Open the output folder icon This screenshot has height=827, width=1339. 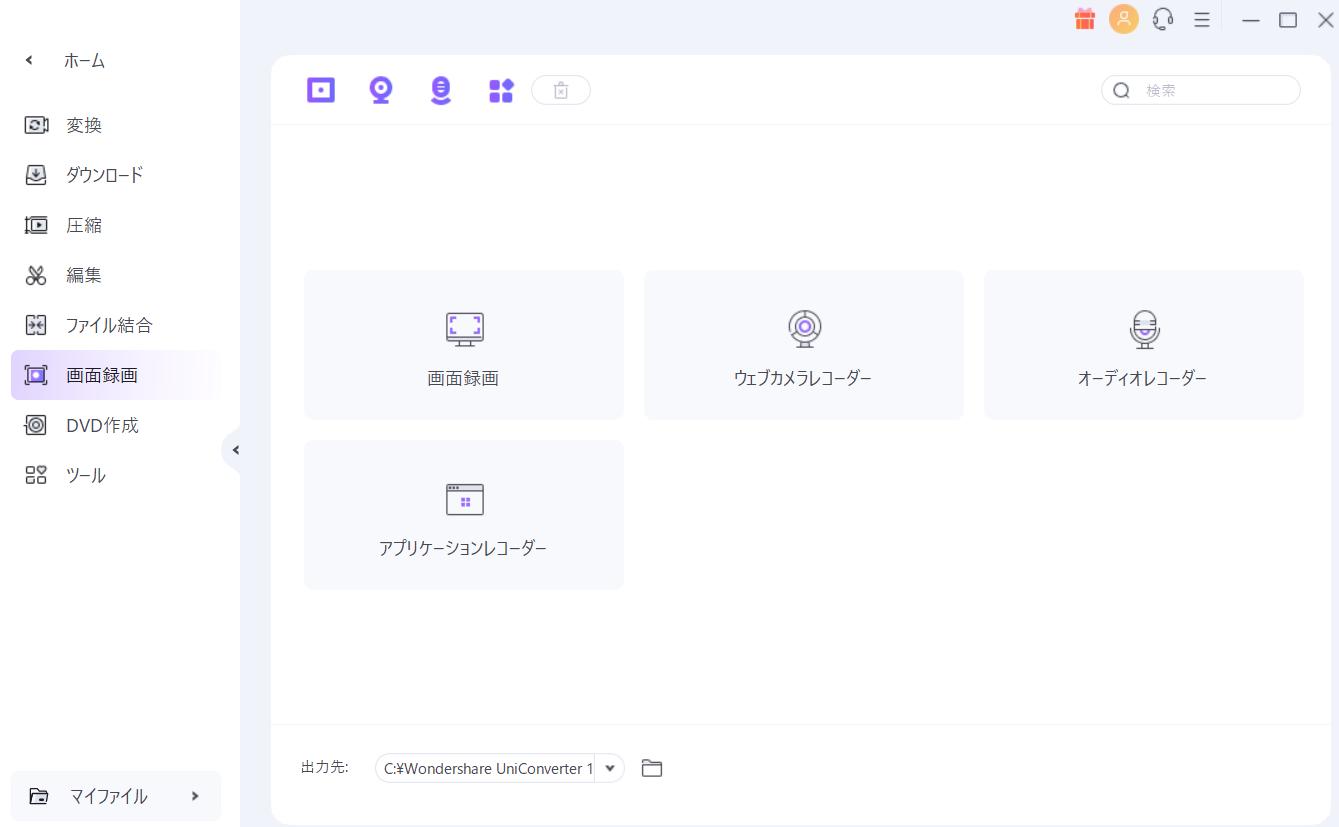tap(652, 768)
